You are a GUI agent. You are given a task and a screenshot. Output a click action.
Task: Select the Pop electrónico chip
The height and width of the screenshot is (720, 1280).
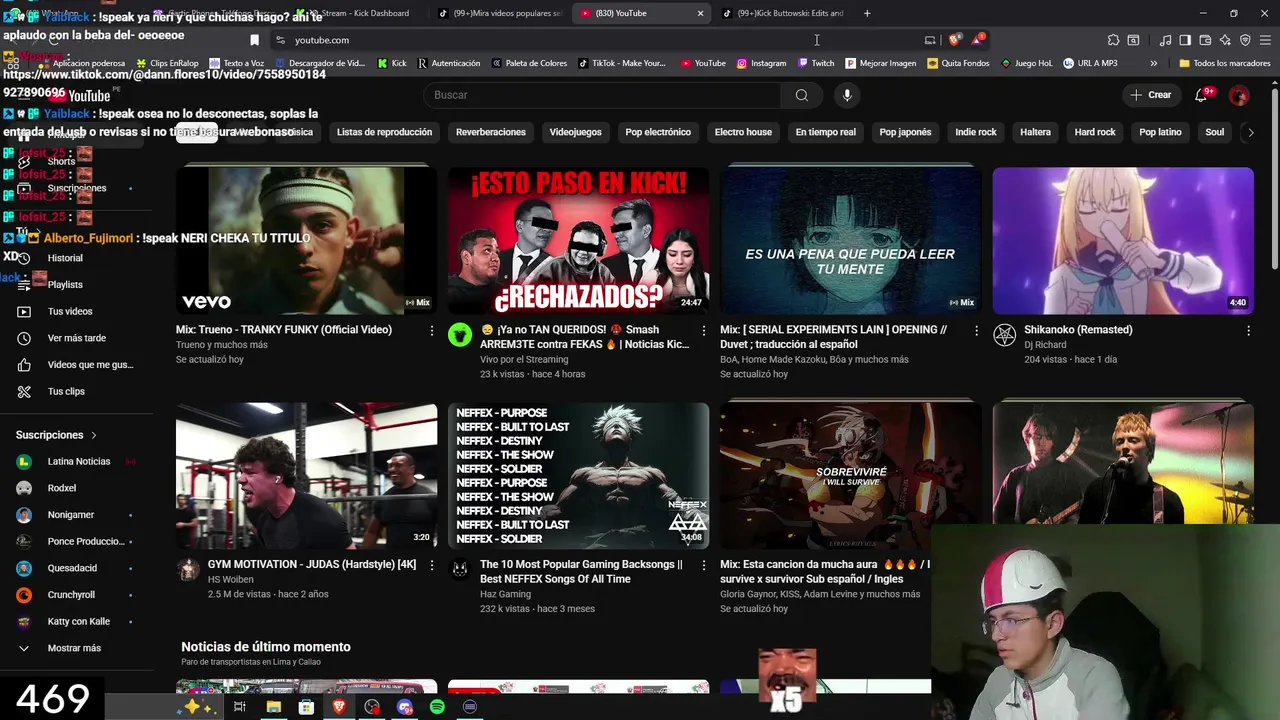658,132
